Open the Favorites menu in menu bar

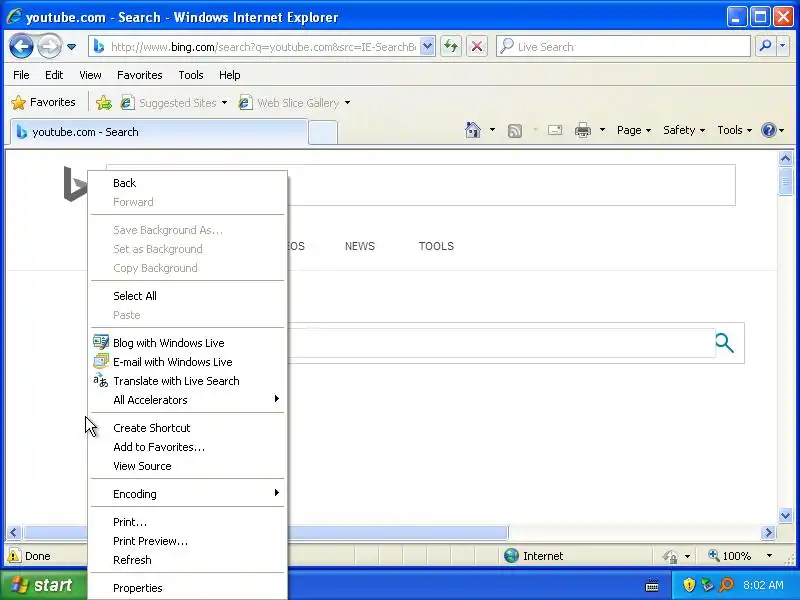[139, 75]
